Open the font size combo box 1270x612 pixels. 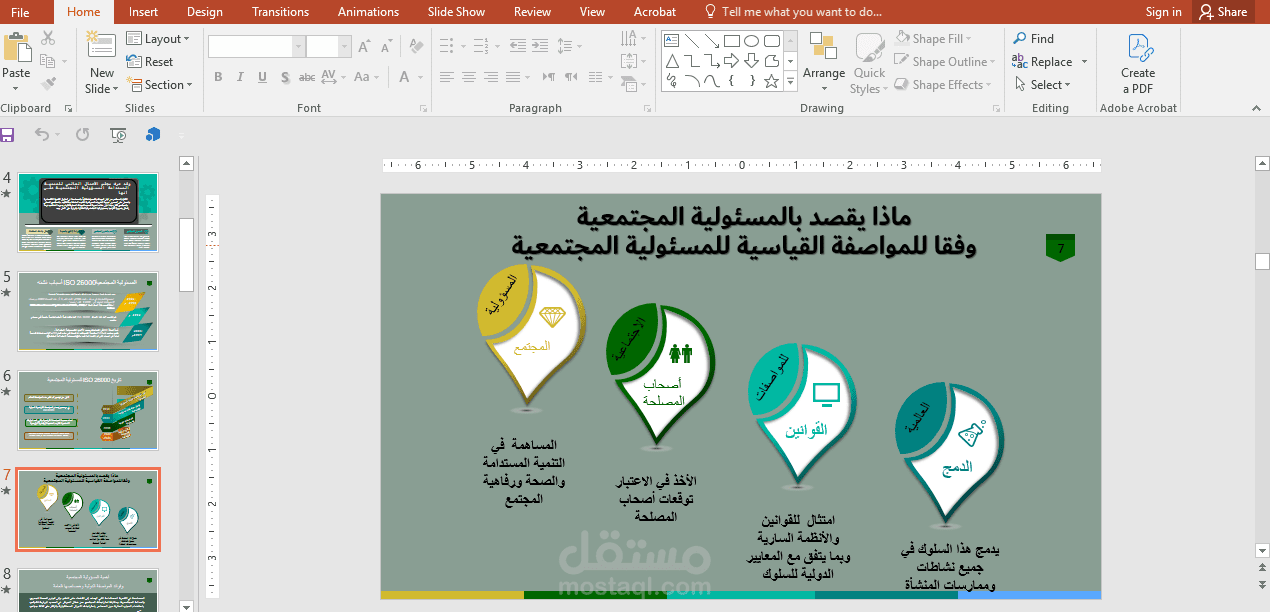click(329, 46)
